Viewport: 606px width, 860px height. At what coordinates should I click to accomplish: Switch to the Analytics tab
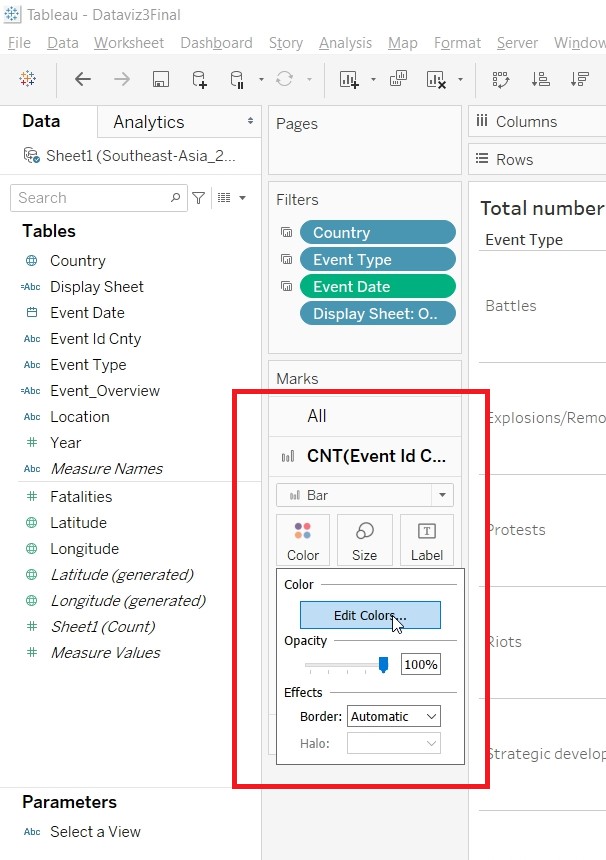[149, 122]
